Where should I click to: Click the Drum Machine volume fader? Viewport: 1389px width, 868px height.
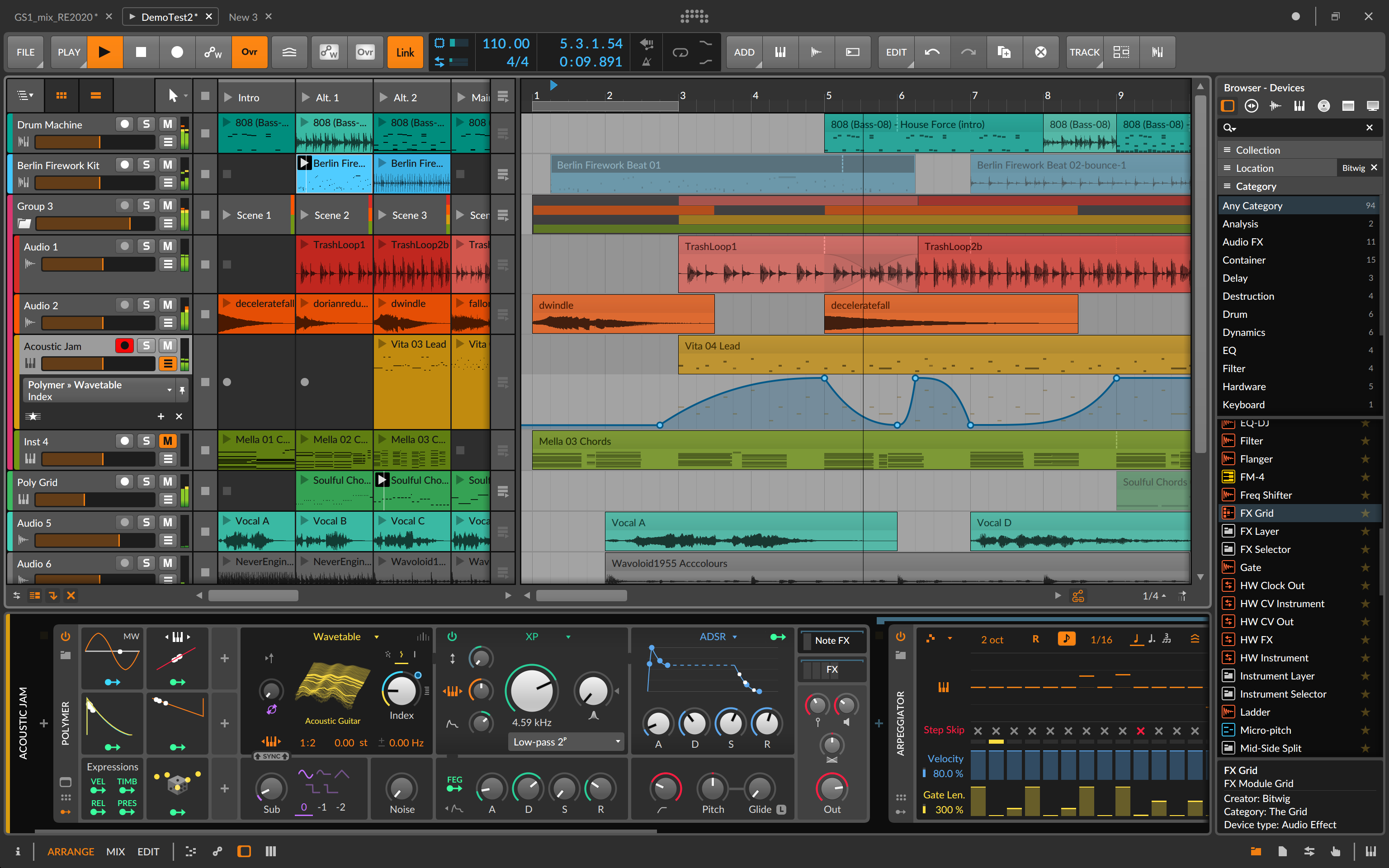point(95,142)
